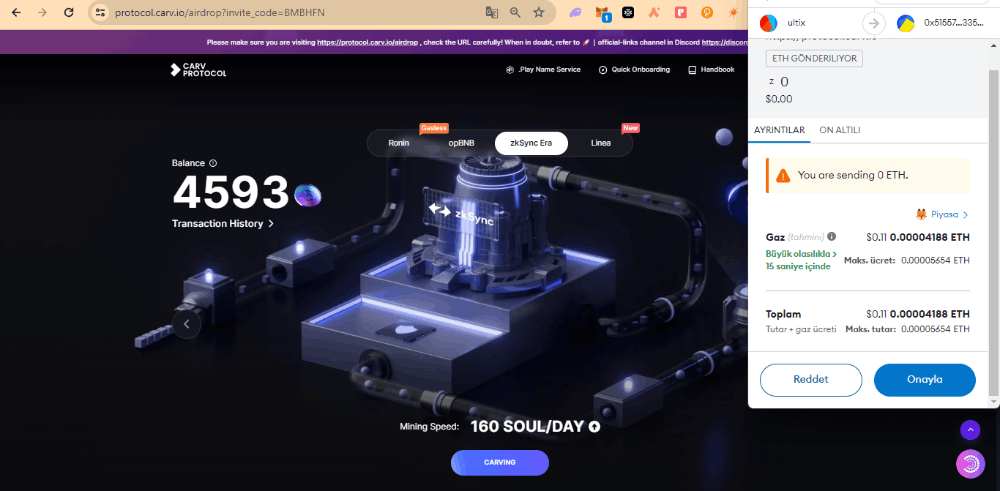Open Piyasa gas fee options

click(942, 215)
